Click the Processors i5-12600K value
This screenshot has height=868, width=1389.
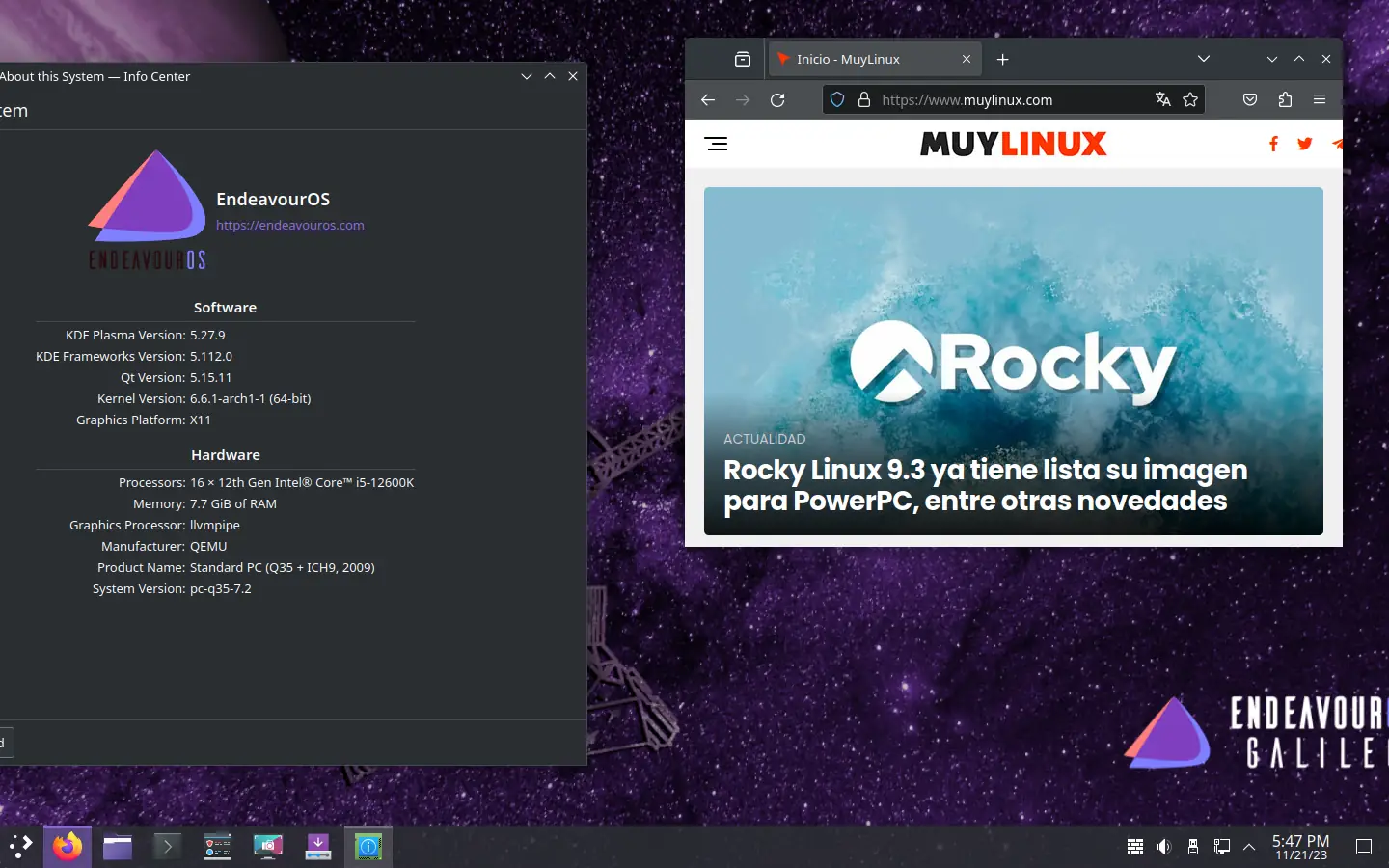tap(302, 482)
